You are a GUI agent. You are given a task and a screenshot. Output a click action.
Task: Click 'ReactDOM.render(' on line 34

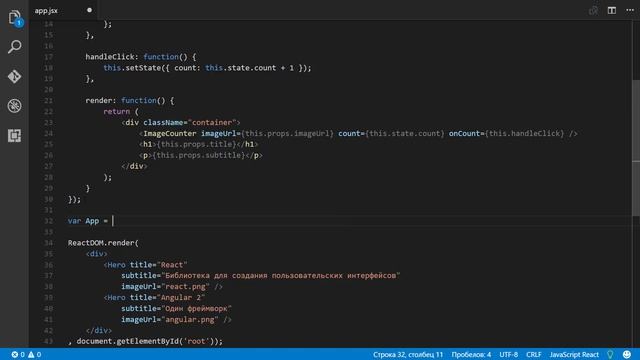[x=103, y=243]
